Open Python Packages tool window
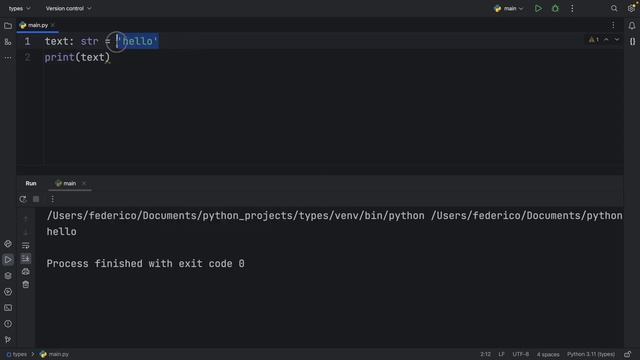The height and width of the screenshot is (360, 640). click(x=8, y=276)
